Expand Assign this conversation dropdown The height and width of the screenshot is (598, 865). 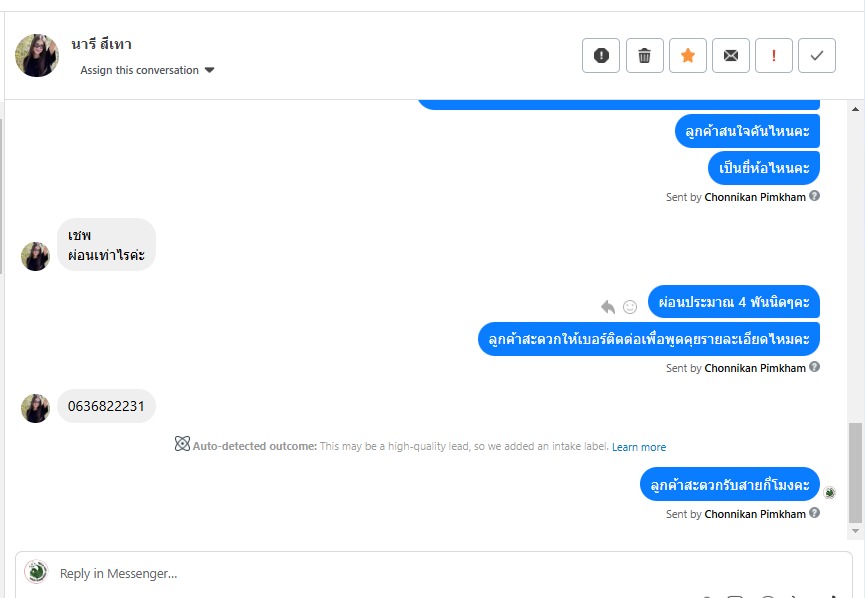(x=148, y=70)
